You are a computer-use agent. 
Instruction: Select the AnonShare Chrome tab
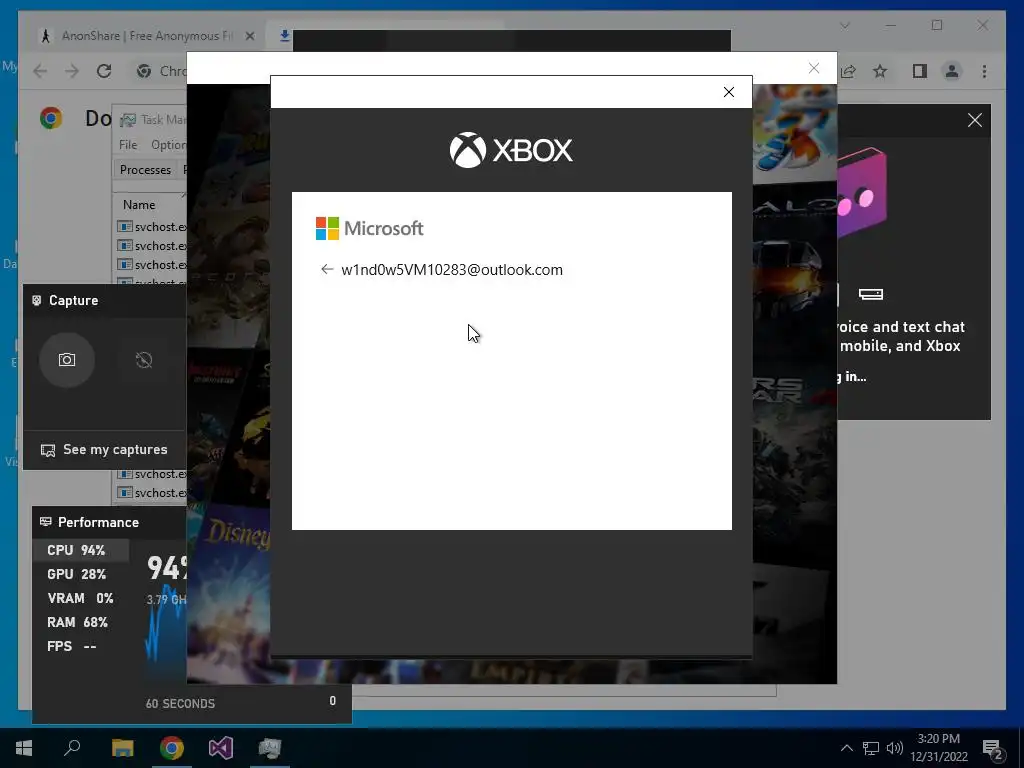(147, 36)
